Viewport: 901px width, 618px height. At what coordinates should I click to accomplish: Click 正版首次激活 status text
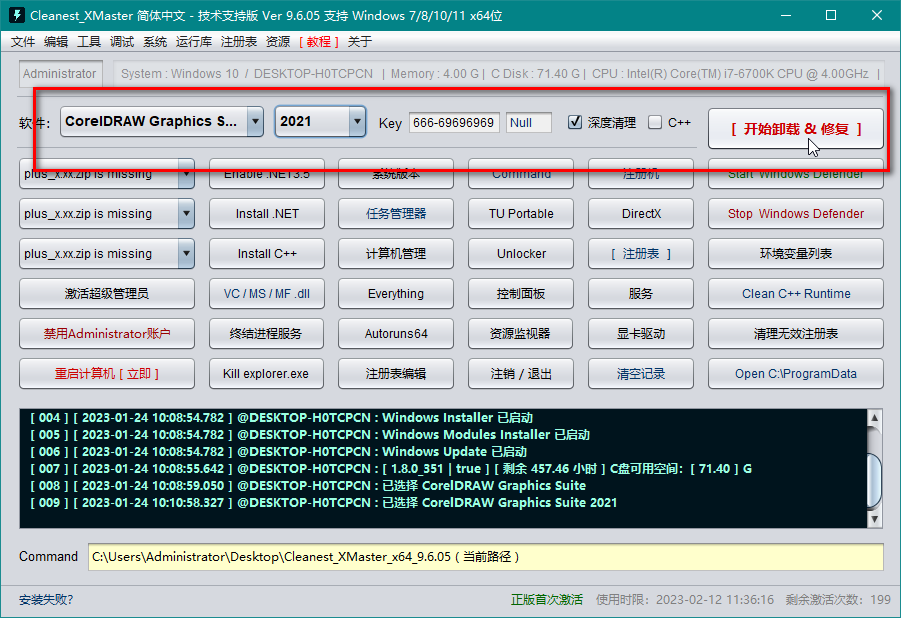click(546, 600)
